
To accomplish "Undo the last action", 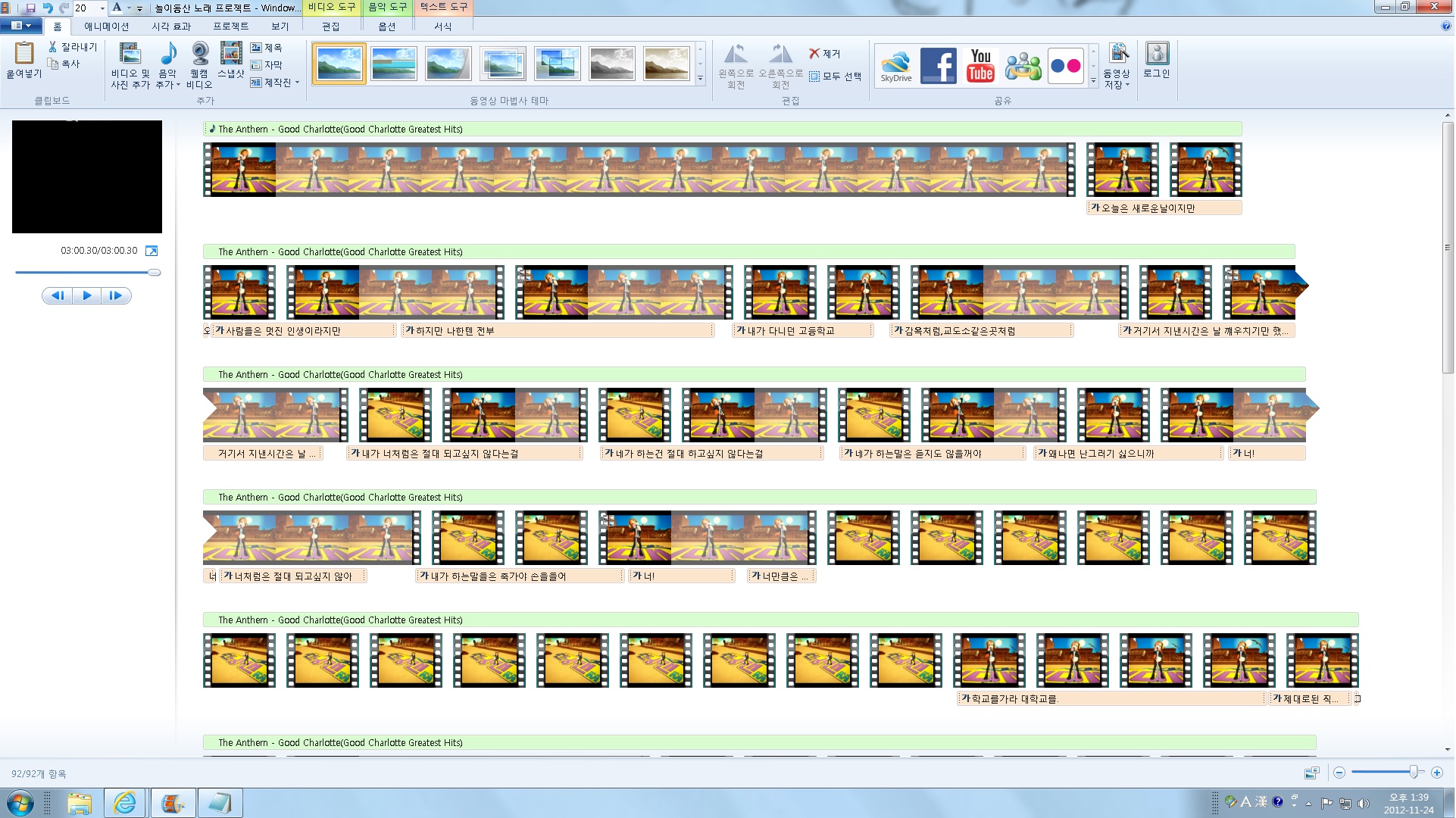I will 48,8.
